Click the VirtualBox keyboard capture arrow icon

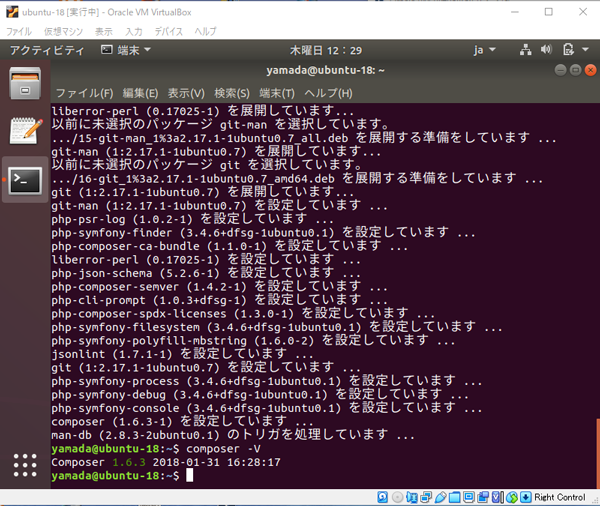526,497
